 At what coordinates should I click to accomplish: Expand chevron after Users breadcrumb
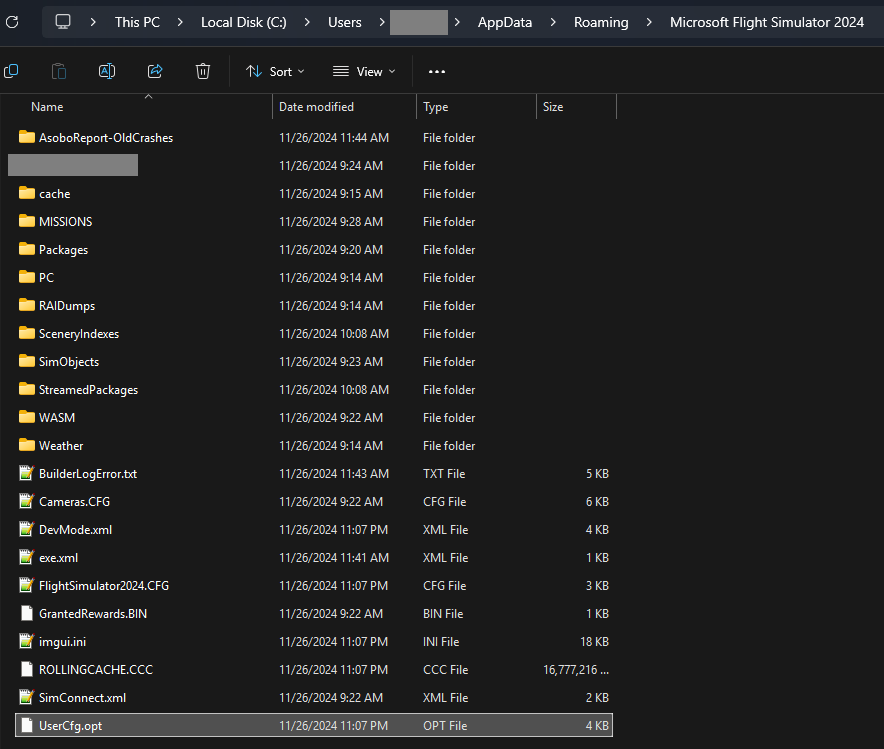click(x=382, y=22)
